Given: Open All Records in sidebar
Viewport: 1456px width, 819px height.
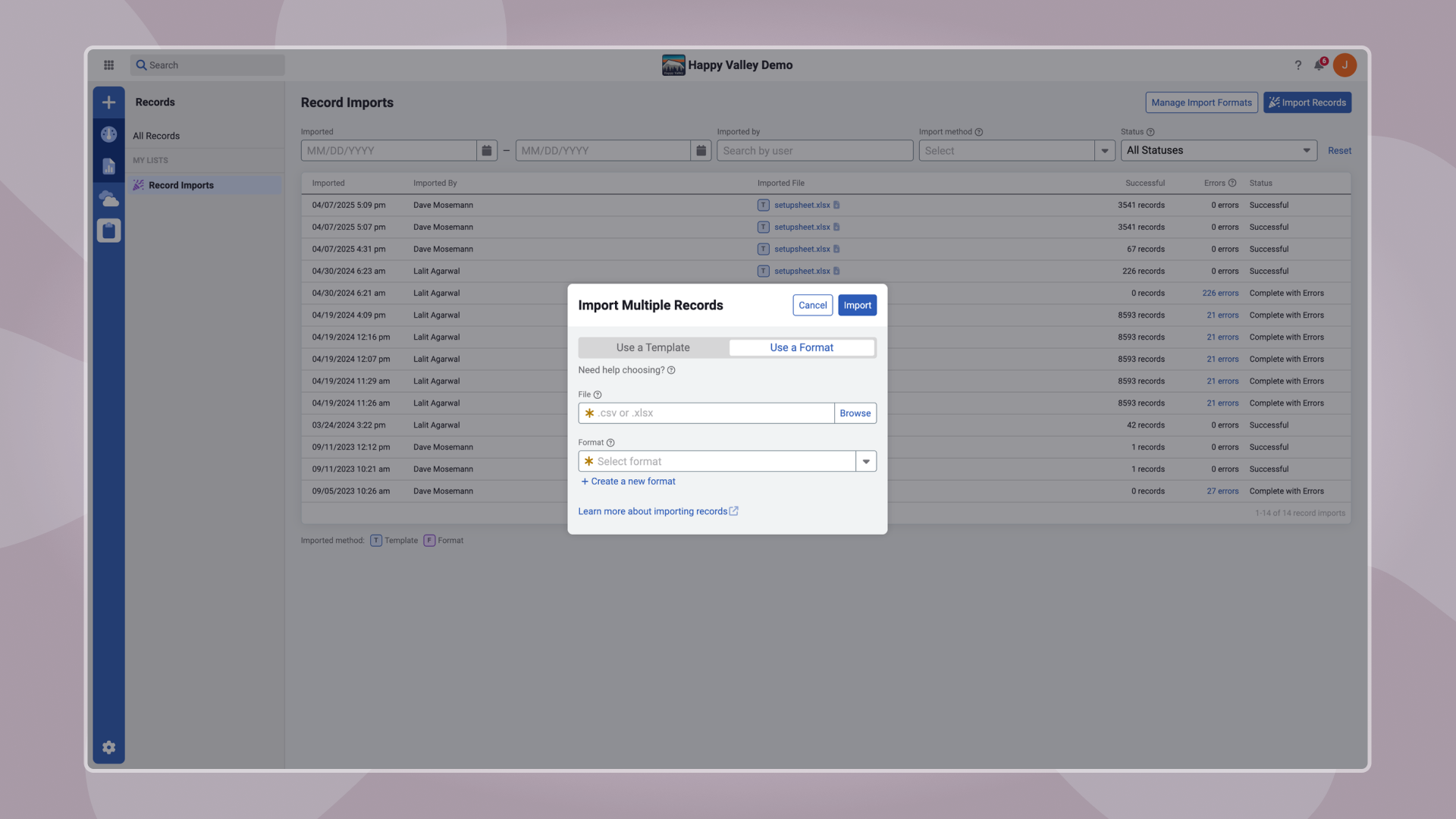Looking at the screenshot, I should click(156, 136).
